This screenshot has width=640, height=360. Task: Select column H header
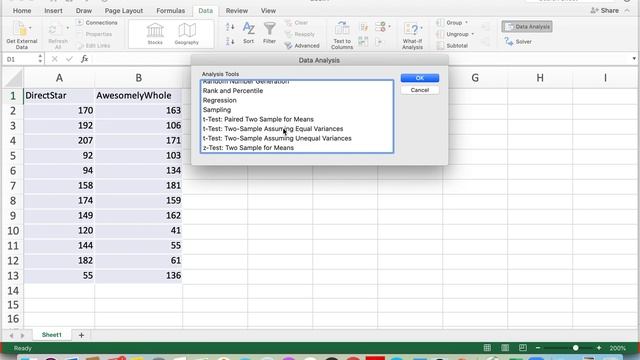[540, 78]
